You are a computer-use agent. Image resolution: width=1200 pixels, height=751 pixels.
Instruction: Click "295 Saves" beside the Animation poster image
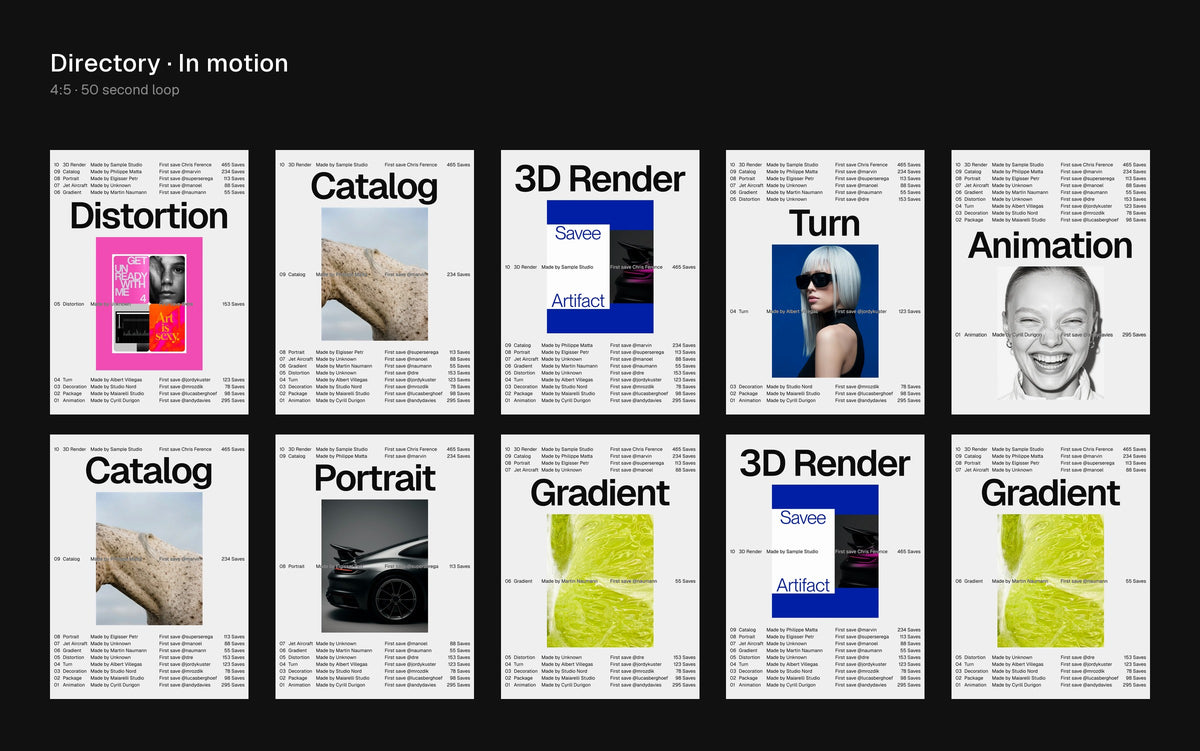click(1134, 334)
